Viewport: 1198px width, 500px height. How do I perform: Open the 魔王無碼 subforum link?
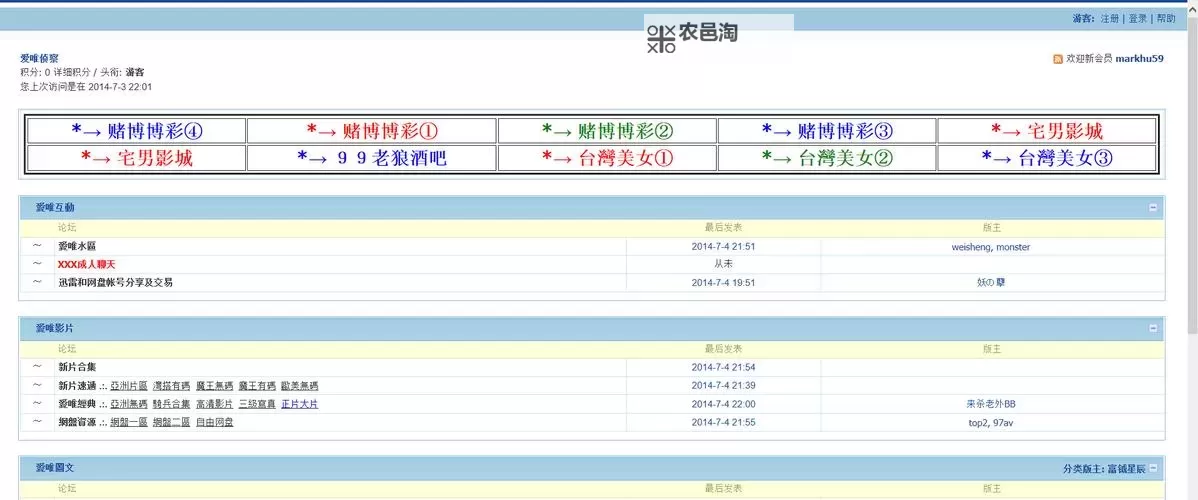tap(214, 385)
